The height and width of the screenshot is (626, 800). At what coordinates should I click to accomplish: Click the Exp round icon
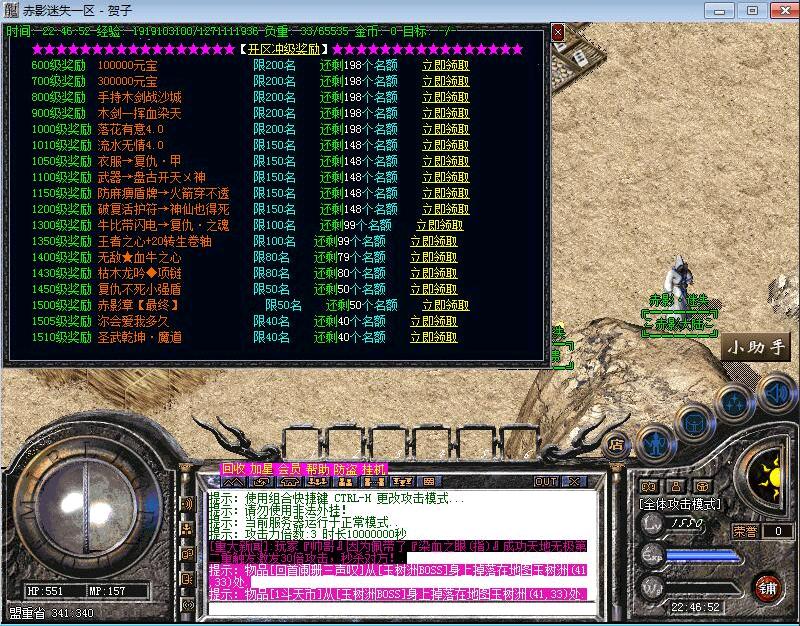tap(652, 555)
